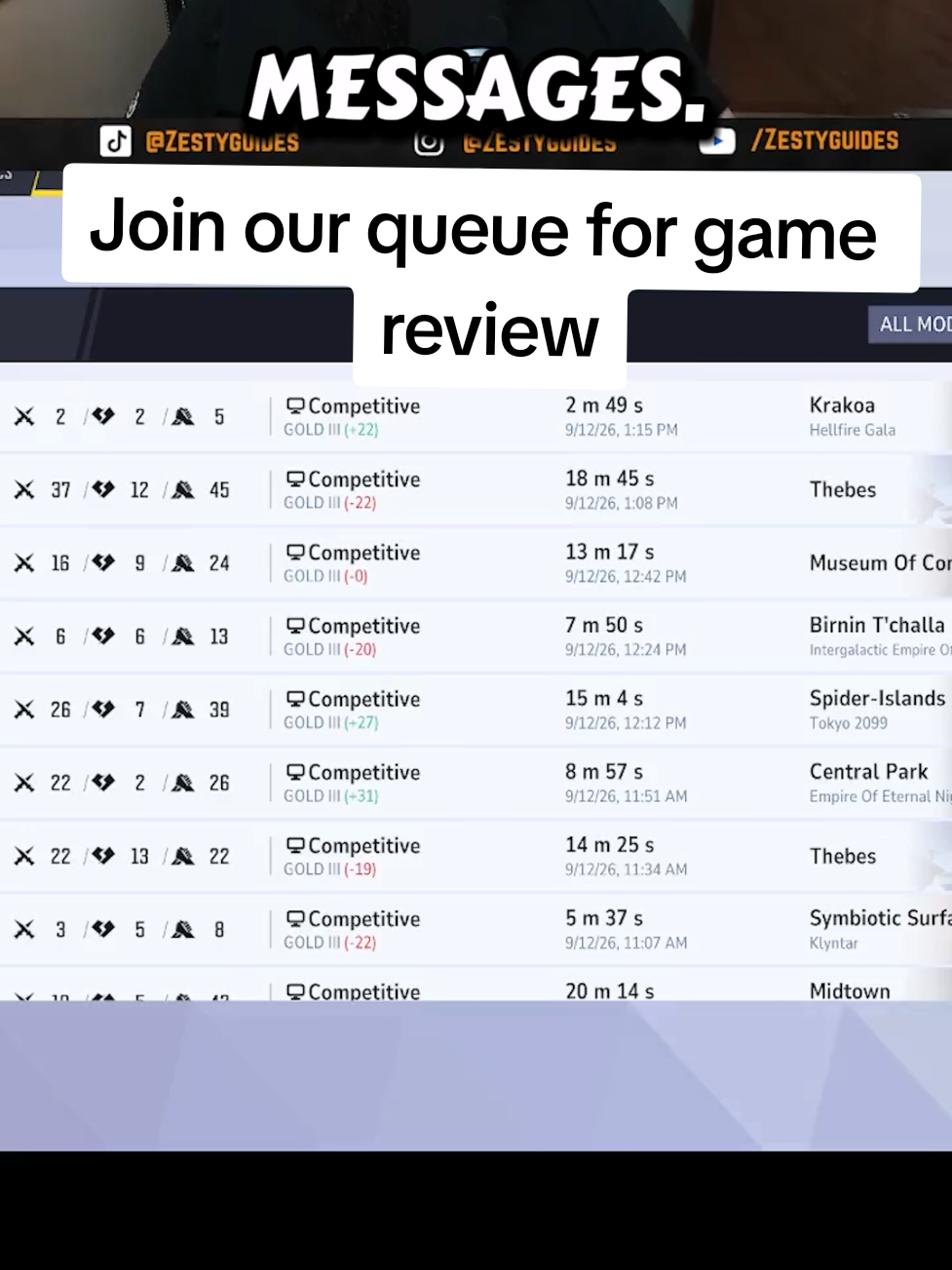Click deaths icon in the Museum row
Viewport: 952px width, 1270px height.
103,563
